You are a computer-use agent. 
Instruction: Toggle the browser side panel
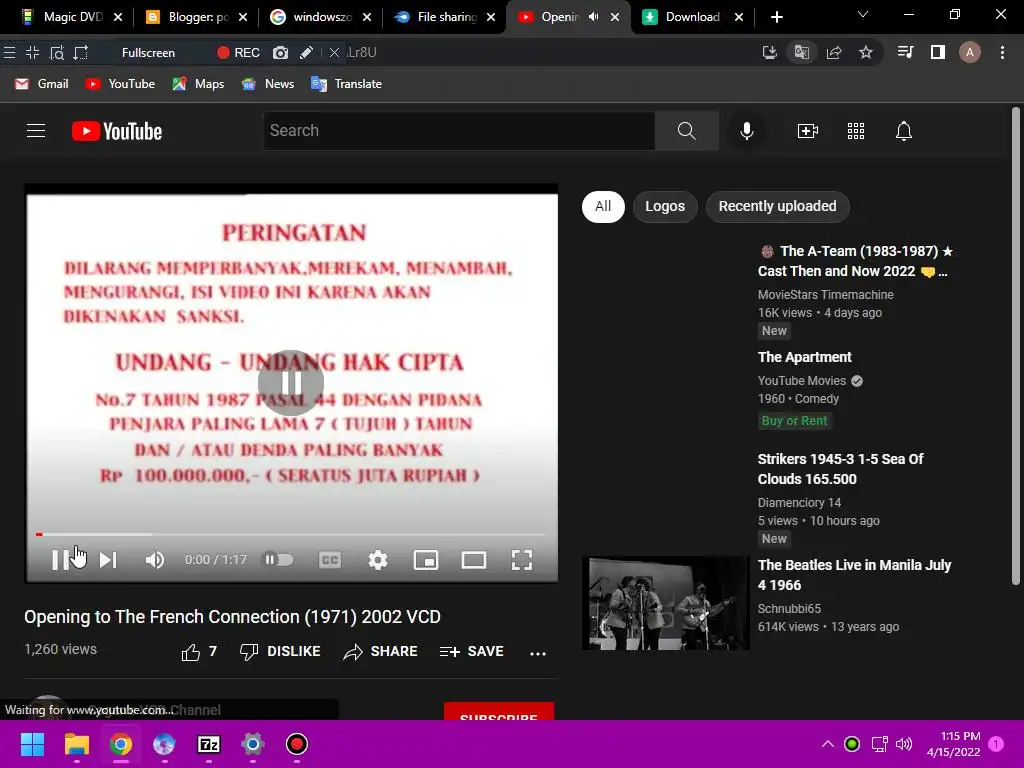click(938, 52)
